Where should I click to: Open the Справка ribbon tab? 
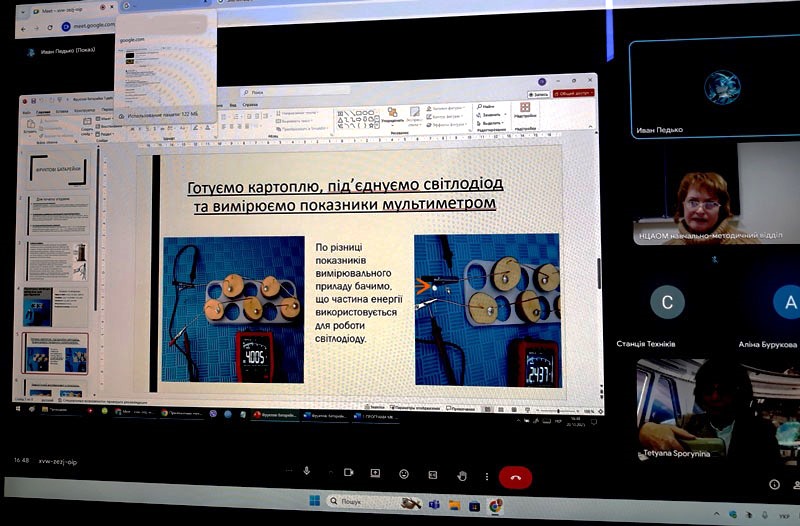[x=250, y=104]
